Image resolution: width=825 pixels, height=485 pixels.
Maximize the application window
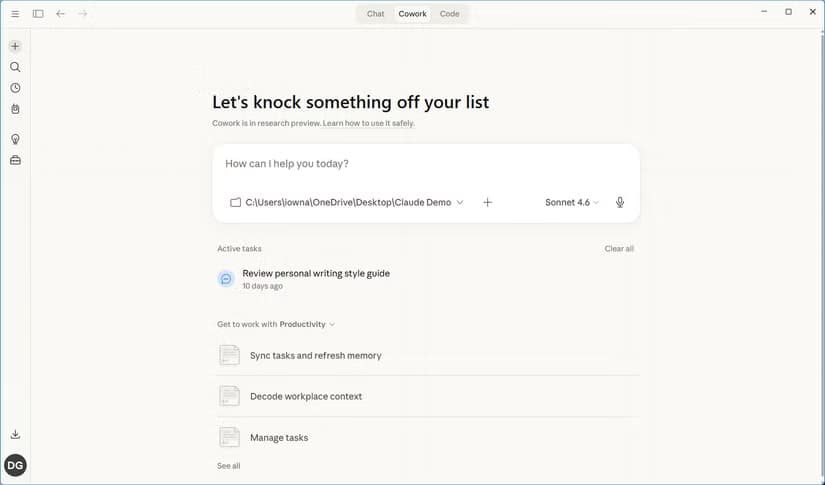click(x=788, y=12)
